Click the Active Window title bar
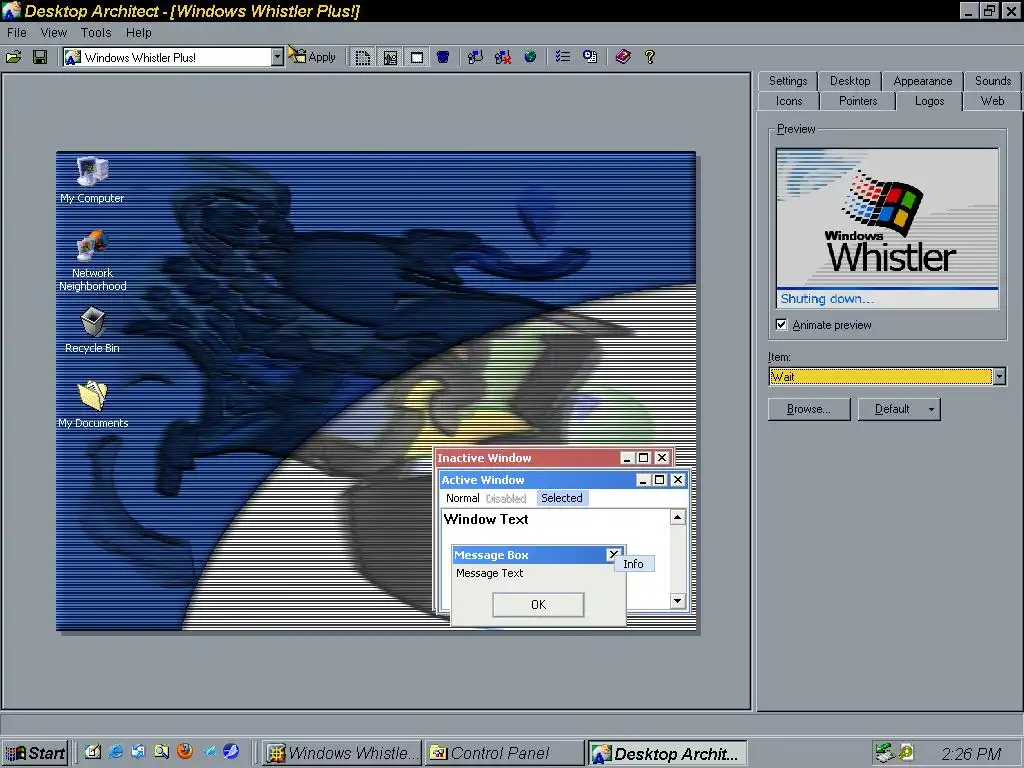This screenshot has width=1024, height=768. (x=563, y=480)
